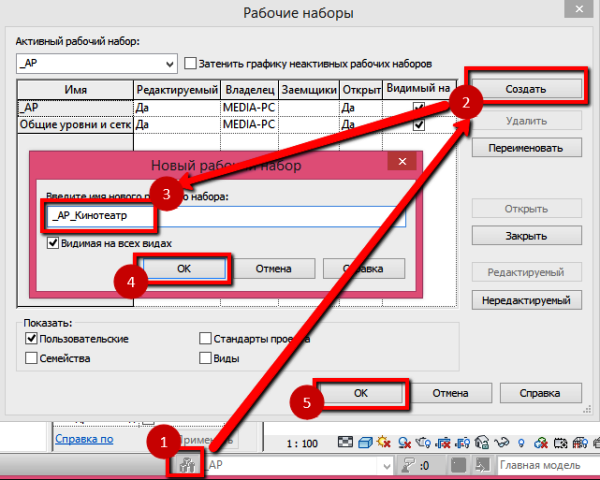This screenshot has width=600, height=480.
Task: Click the Удалить button
Action: pyautogui.click(x=527, y=121)
